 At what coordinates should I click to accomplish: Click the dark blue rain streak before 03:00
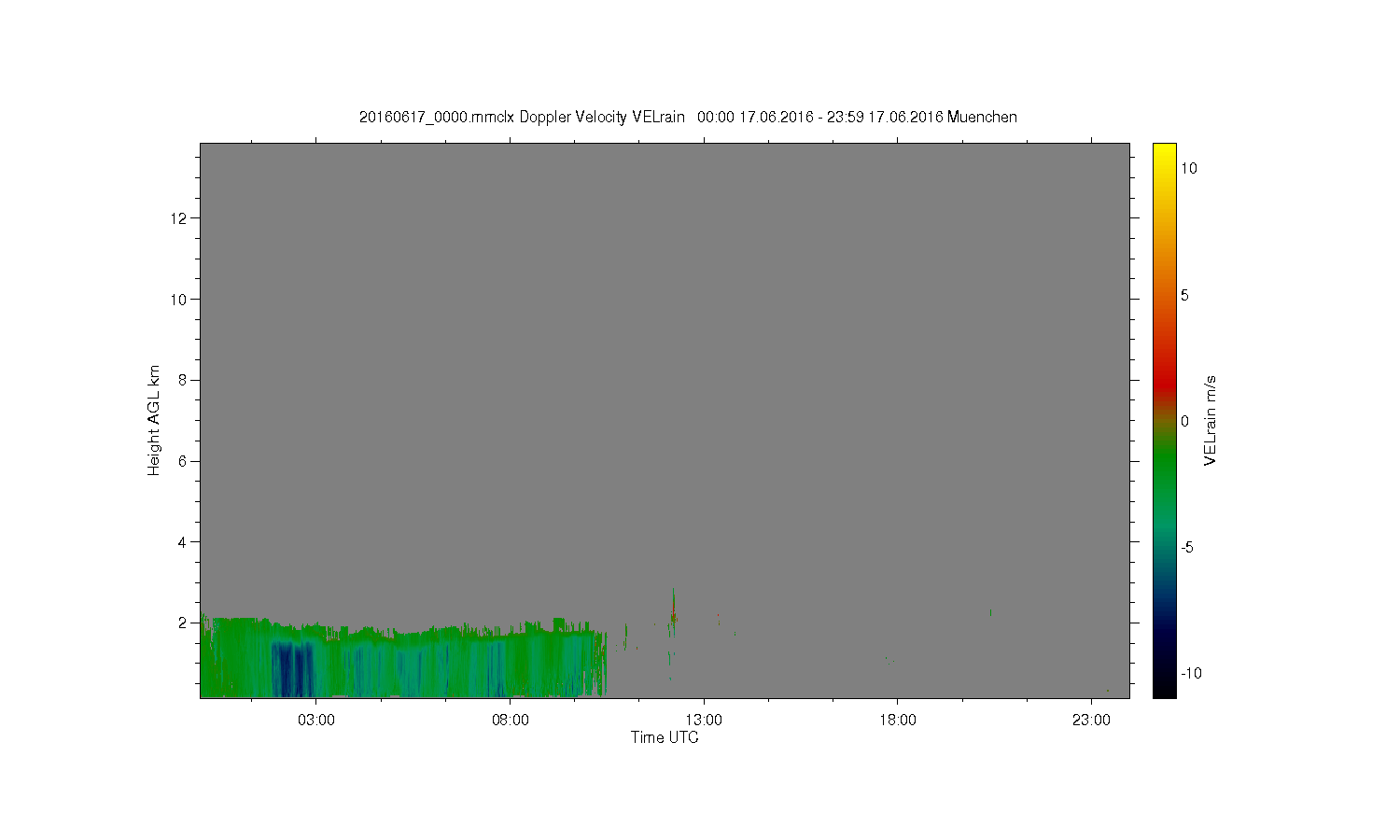(x=292, y=668)
